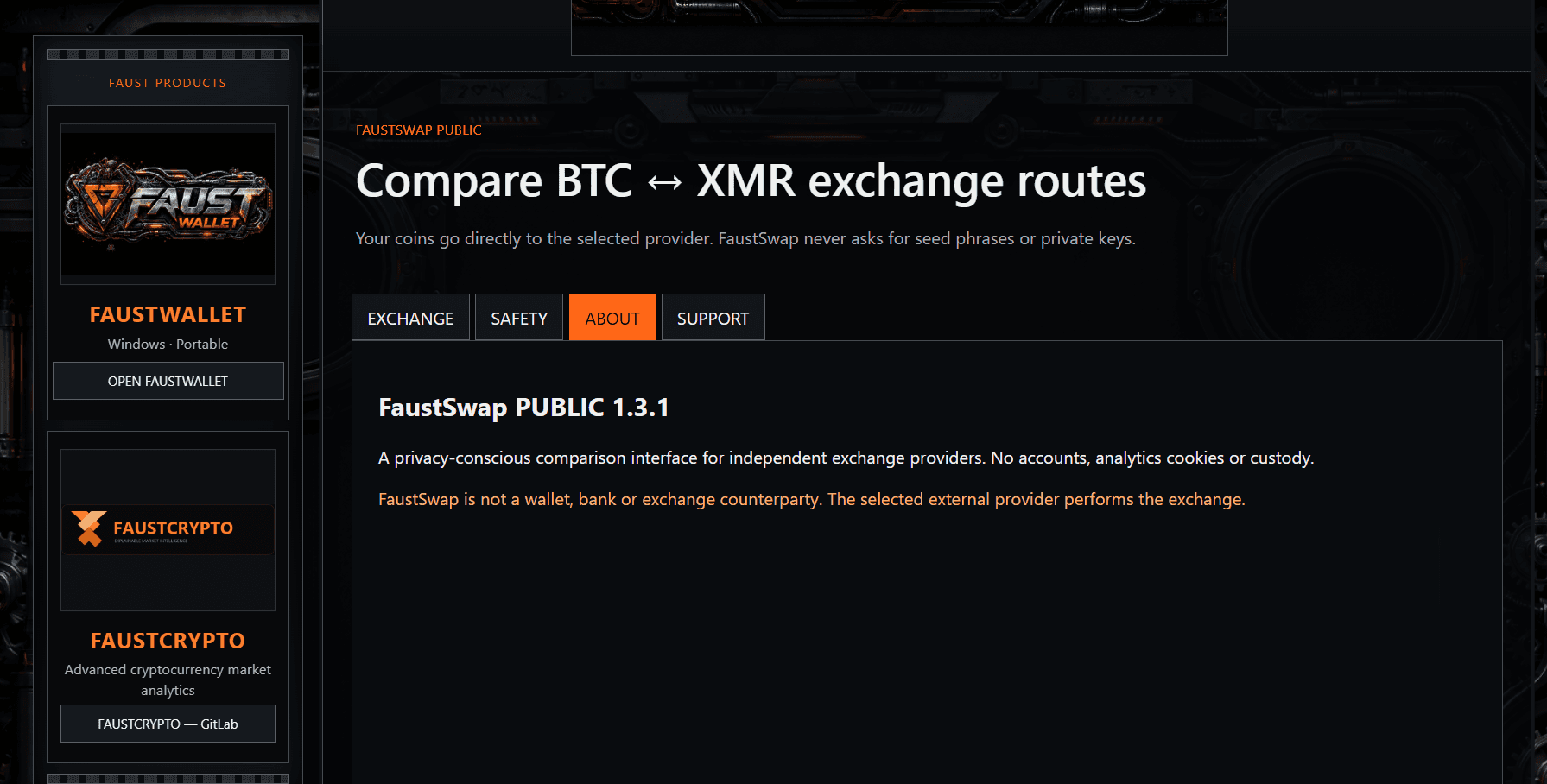Open the FAUSTCRYPTO — GitLab link button

(168, 724)
